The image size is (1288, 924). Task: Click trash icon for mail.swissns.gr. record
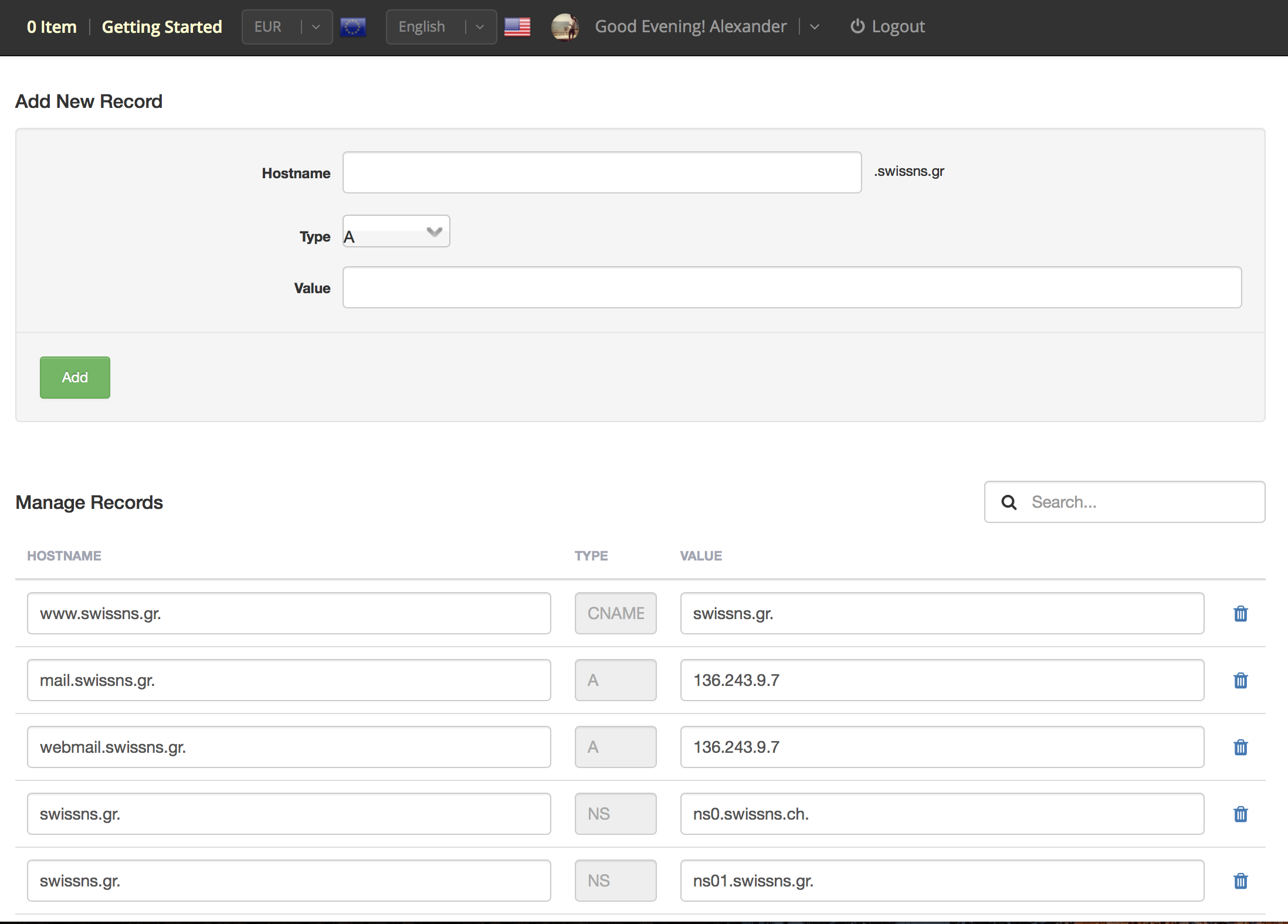1240,681
